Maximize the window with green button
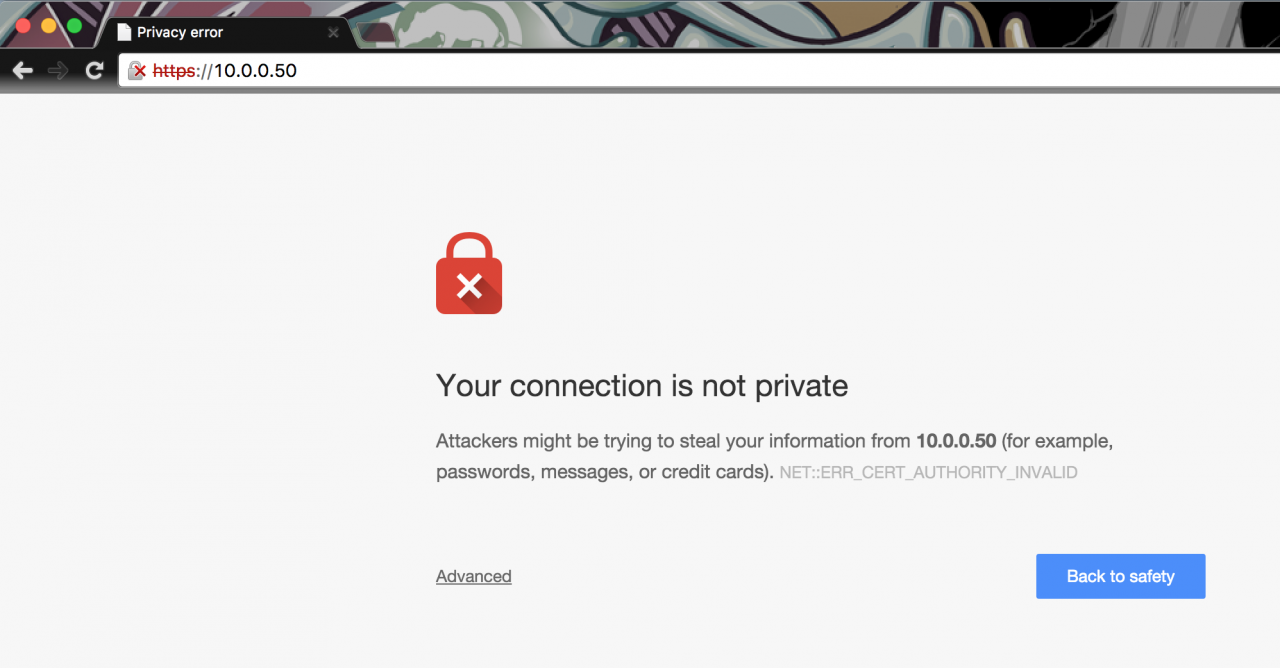The height and width of the screenshot is (668, 1280). (74, 25)
